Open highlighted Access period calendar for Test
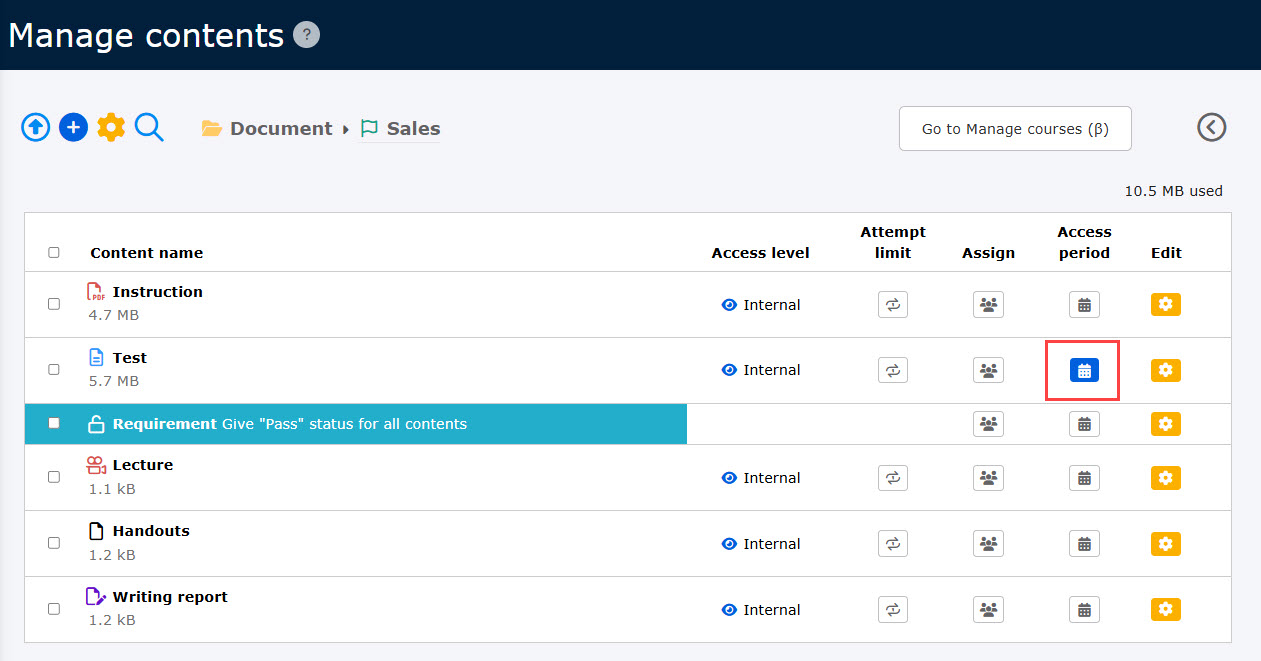1261x661 pixels. click(1084, 370)
